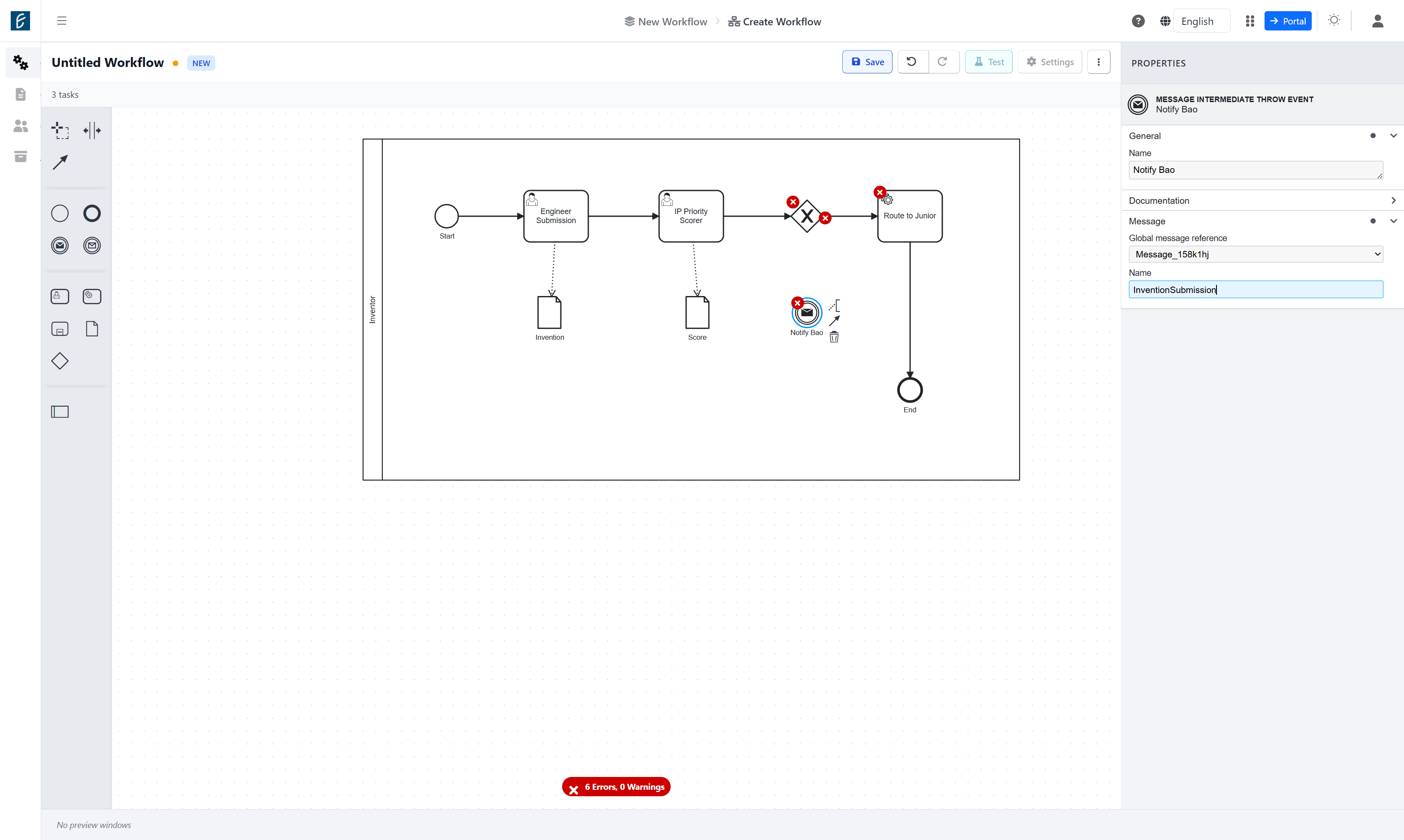Pick the service task shape from palette
1404x840 pixels.
92,296
